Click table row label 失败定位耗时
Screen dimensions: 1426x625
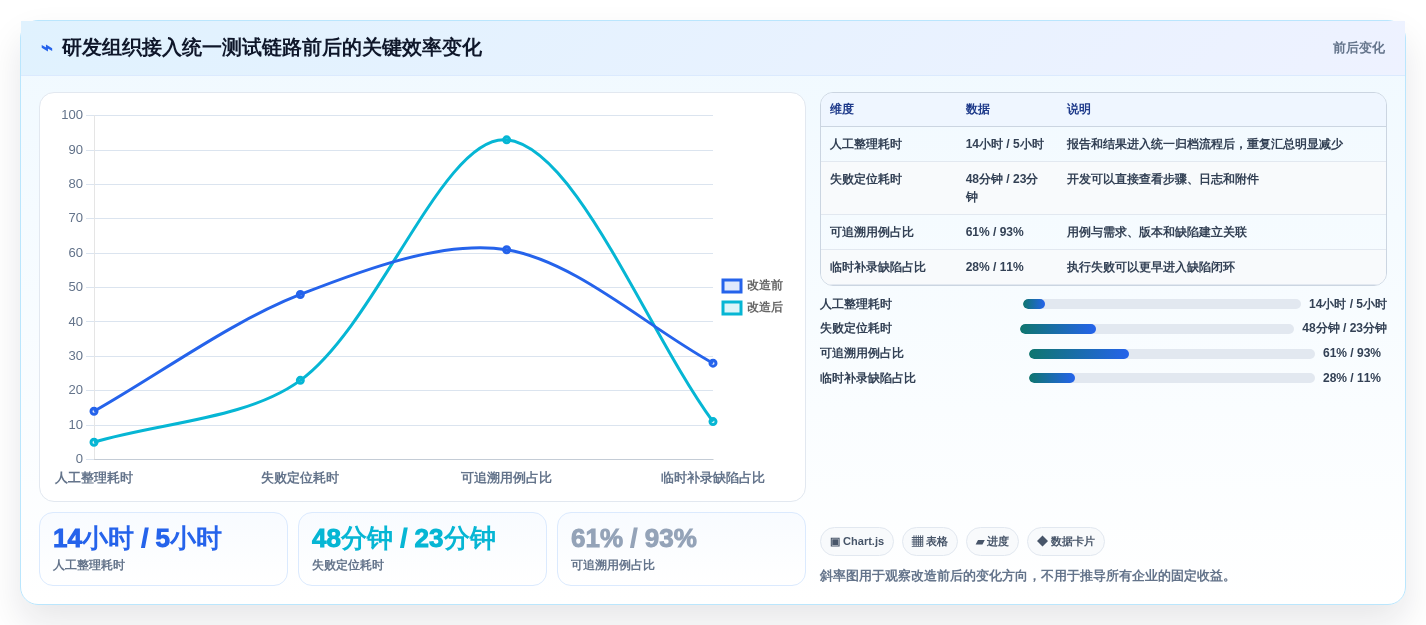pyautogui.click(x=866, y=180)
